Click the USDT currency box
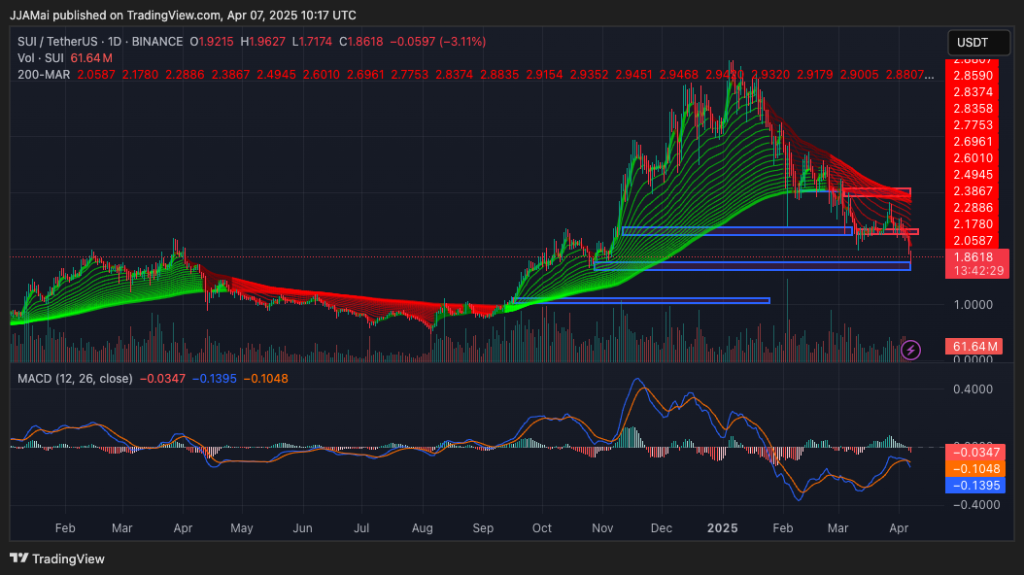Screen dimensions: 1024x575 point(978,42)
